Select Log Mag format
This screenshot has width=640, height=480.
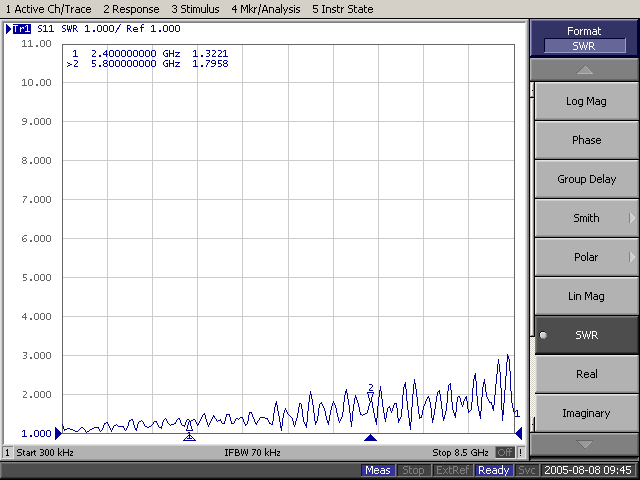pyautogui.click(x=586, y=101)
